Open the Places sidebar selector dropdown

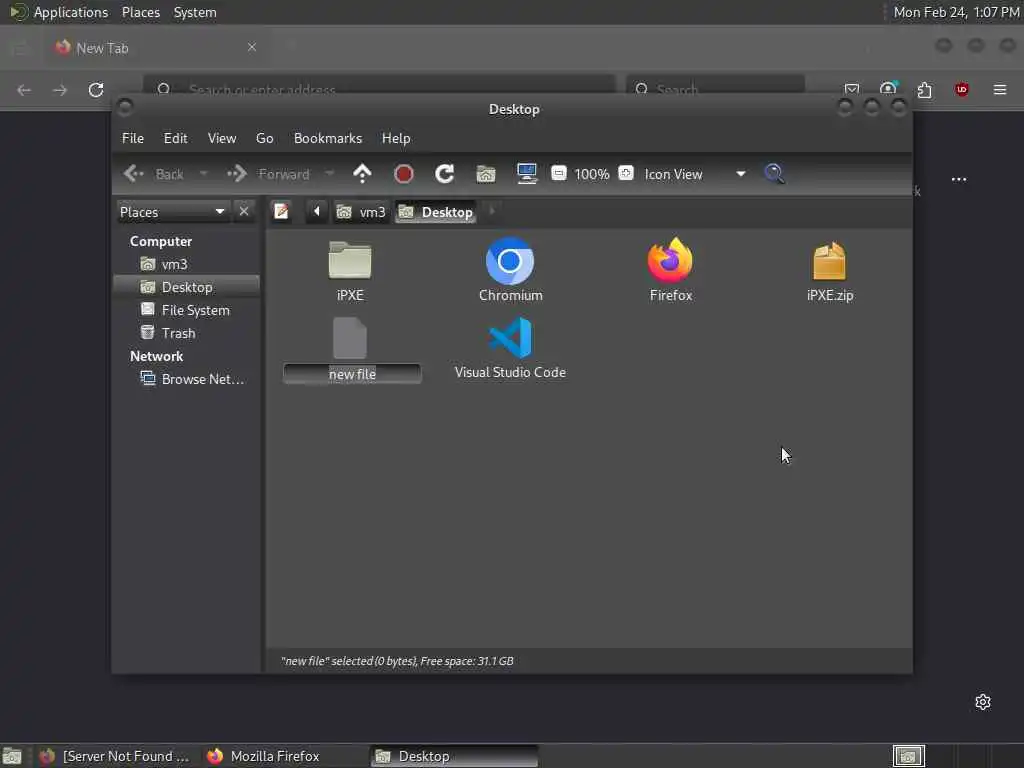[x=172, y=212]
